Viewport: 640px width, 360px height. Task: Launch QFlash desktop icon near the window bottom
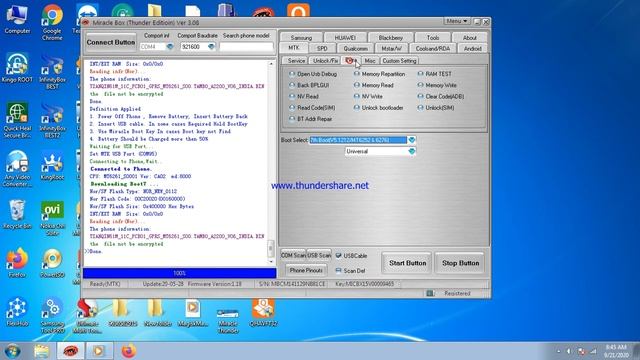[263, 313]
